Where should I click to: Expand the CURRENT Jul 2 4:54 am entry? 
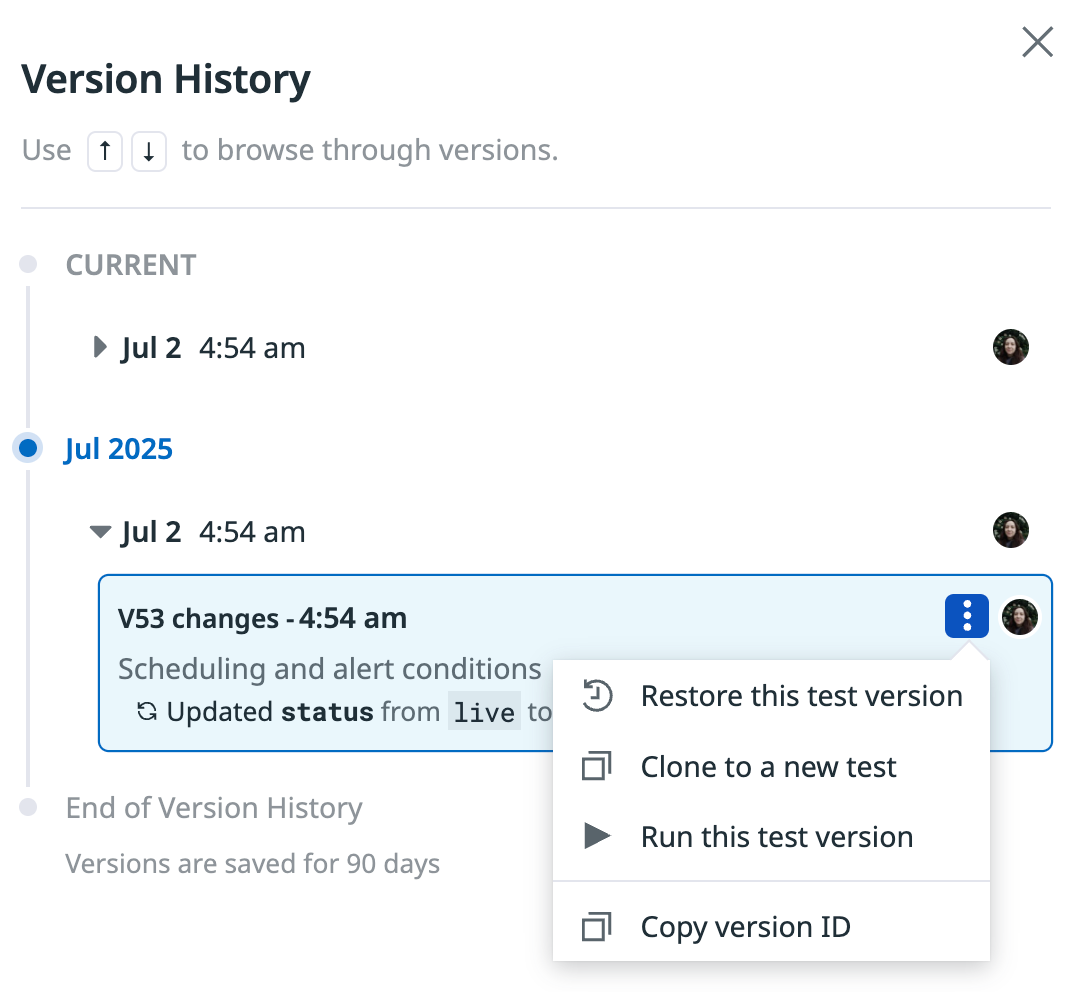click(x=100, y=347)
